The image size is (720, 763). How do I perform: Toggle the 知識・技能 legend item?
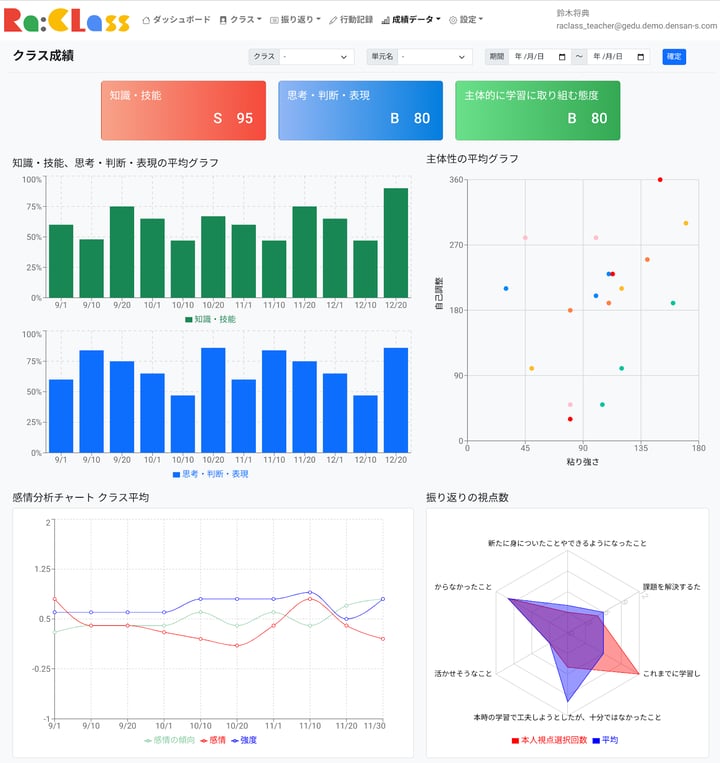click(x=210, y=319)
